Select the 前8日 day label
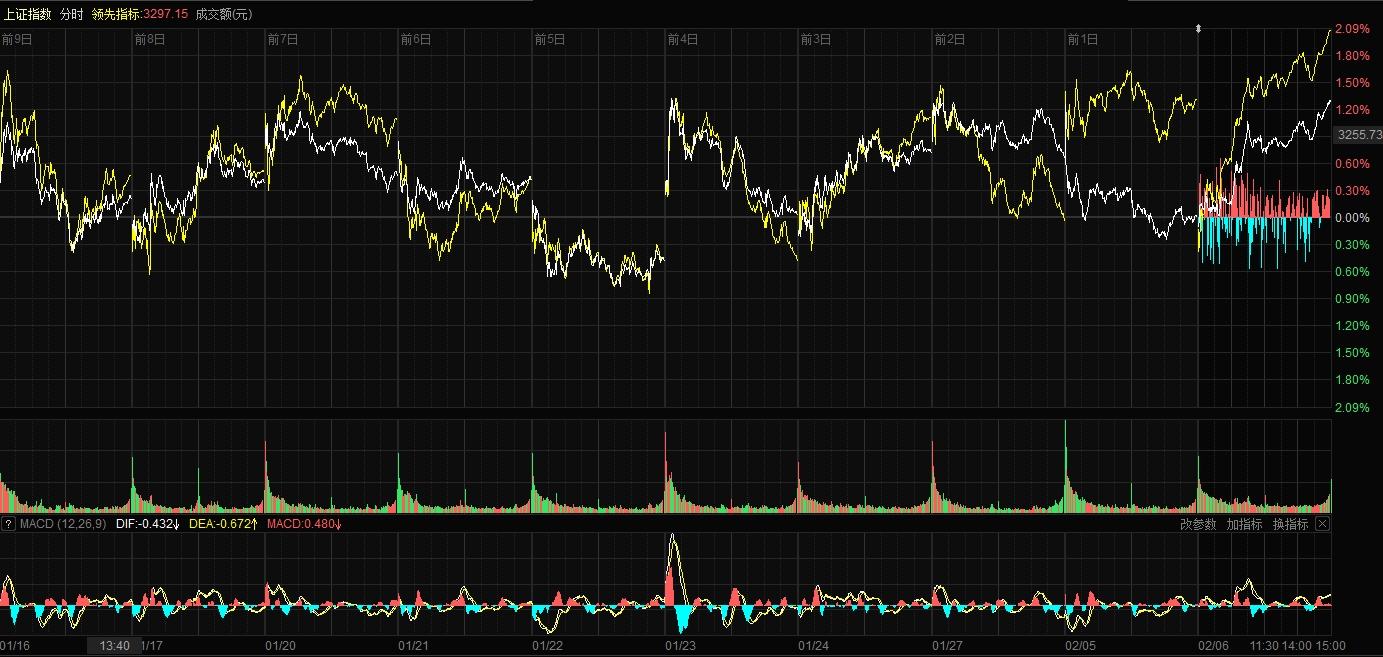 (150, 40)
